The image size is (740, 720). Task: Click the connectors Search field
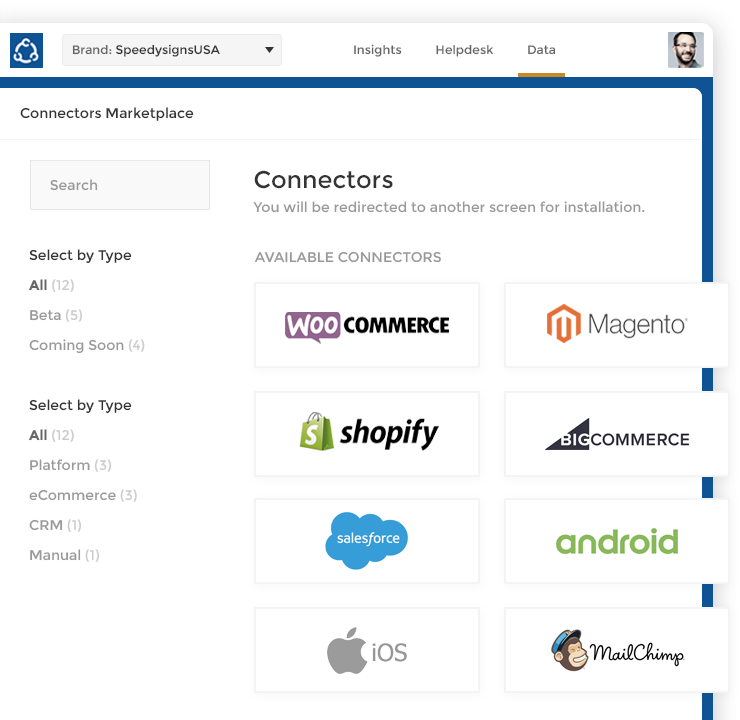120,185
